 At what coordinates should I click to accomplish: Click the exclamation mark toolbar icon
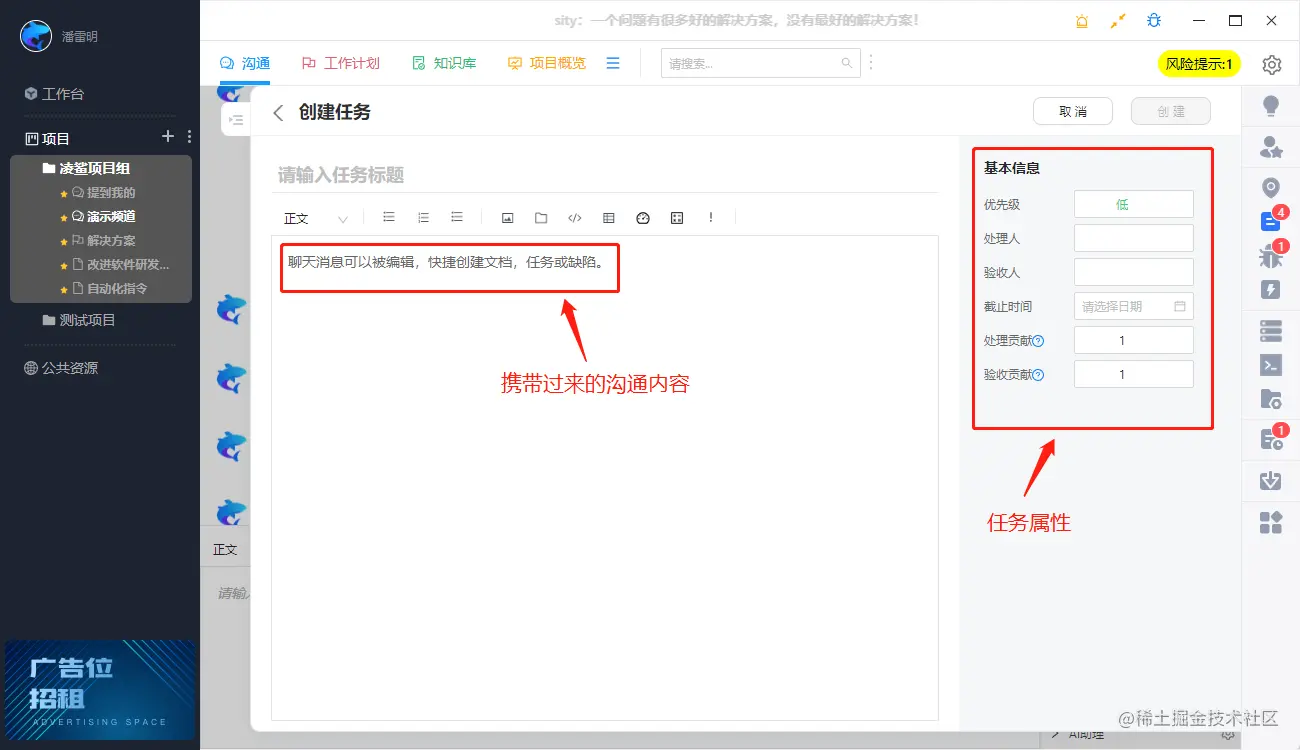point(711,218)
